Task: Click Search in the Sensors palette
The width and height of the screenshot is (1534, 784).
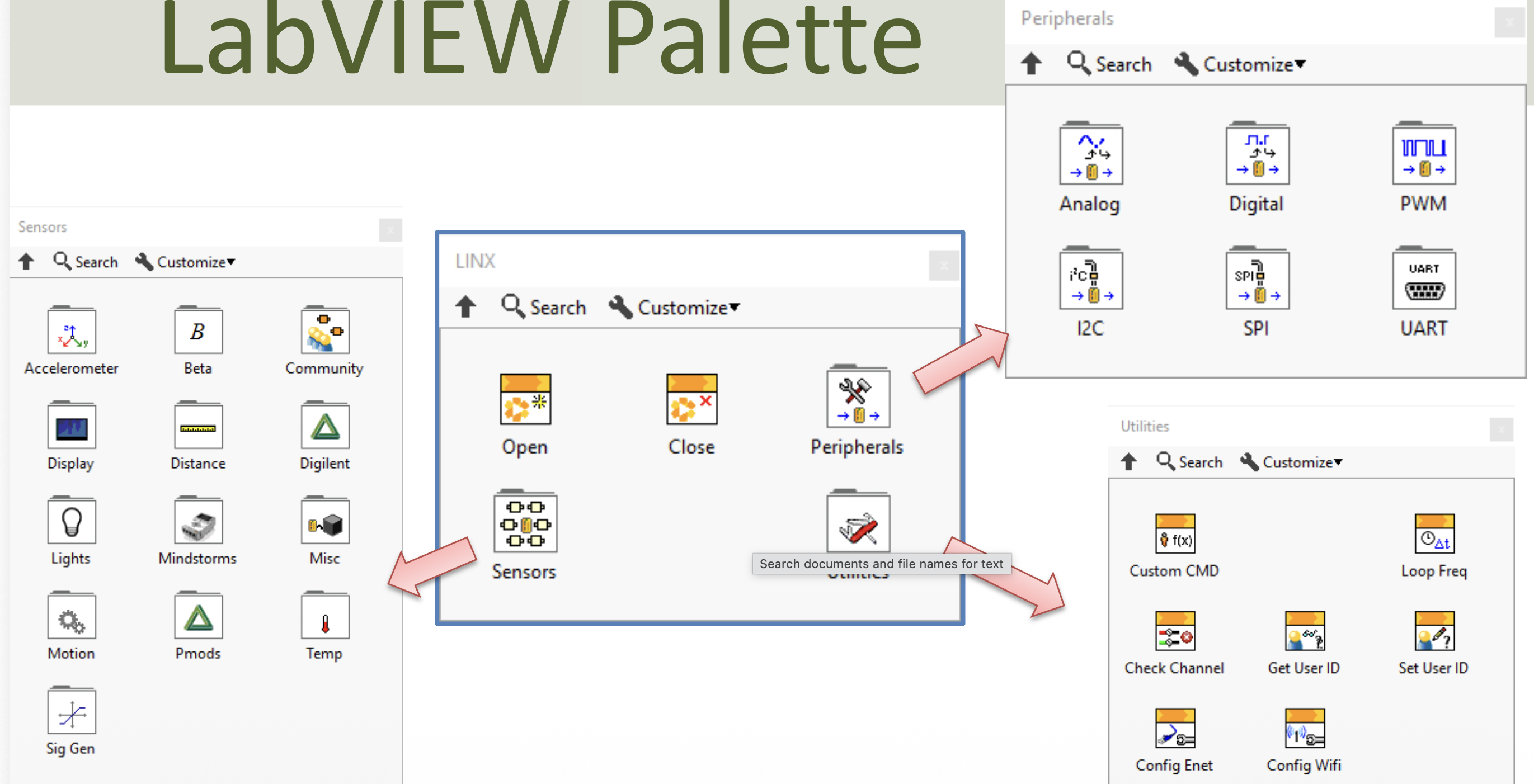Action: pos(86,262)
